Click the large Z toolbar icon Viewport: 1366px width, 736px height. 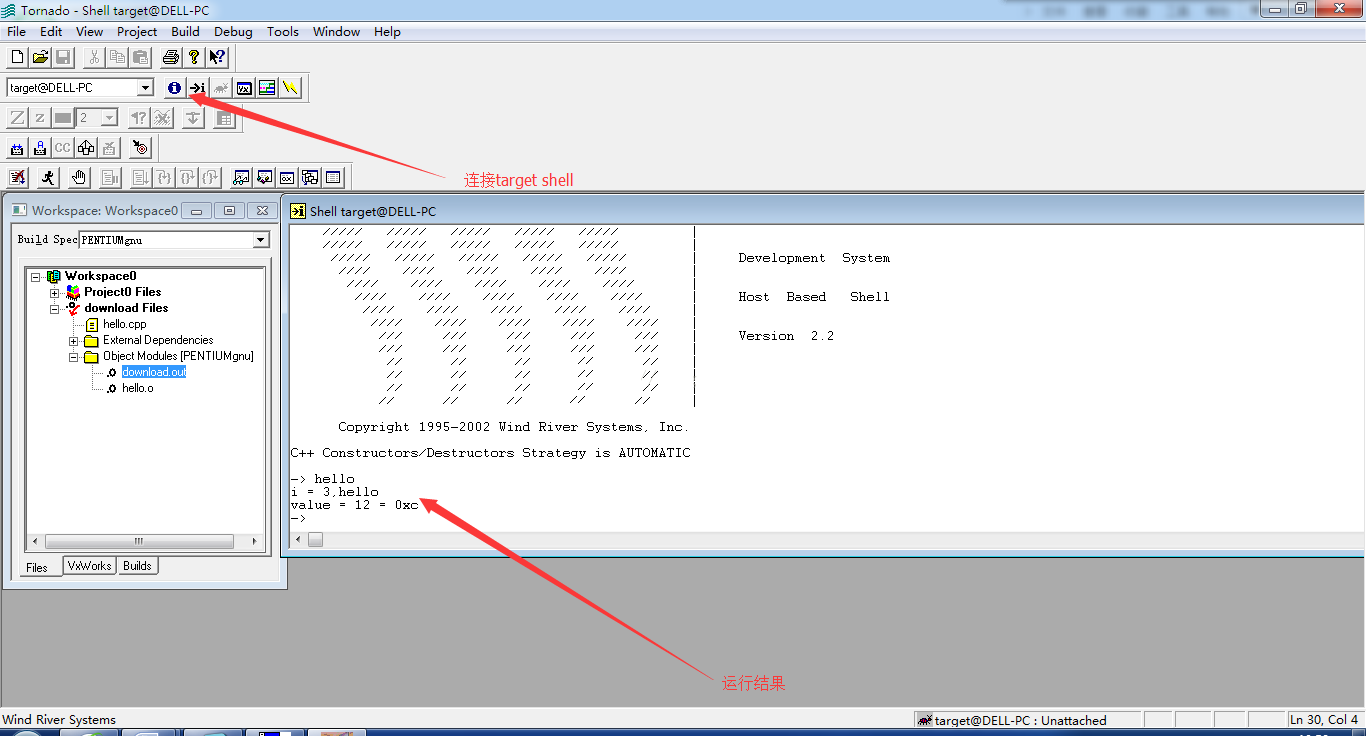click(17, 118)
